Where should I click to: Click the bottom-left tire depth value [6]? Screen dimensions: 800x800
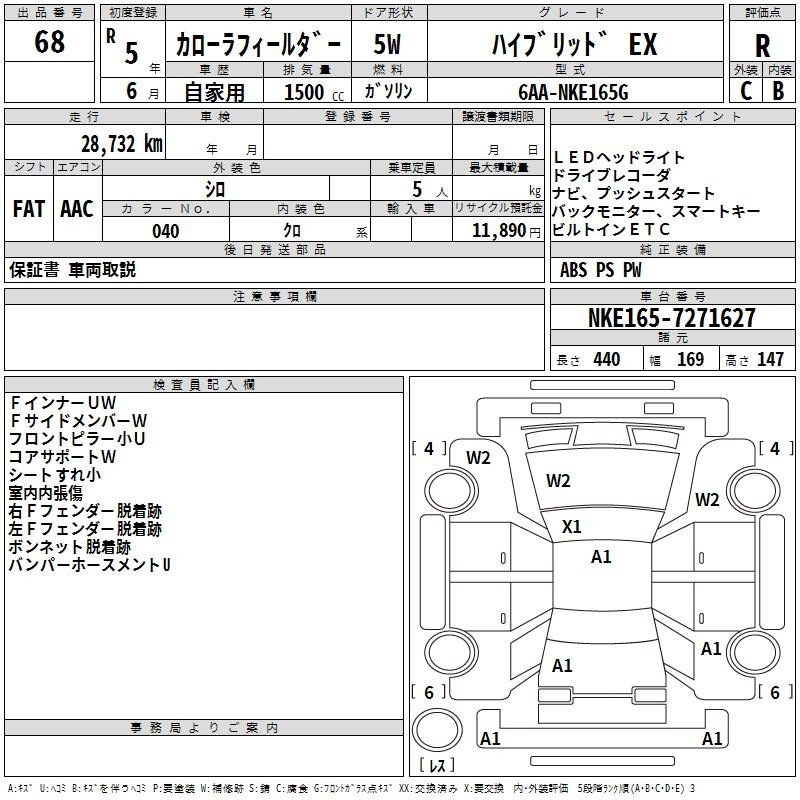(x=429, y=693)
